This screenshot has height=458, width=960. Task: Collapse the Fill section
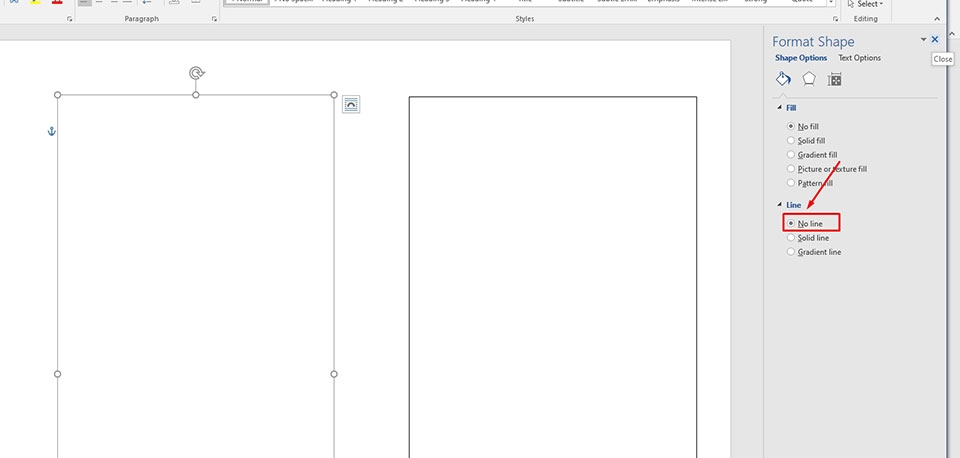(x=779, y=108)
